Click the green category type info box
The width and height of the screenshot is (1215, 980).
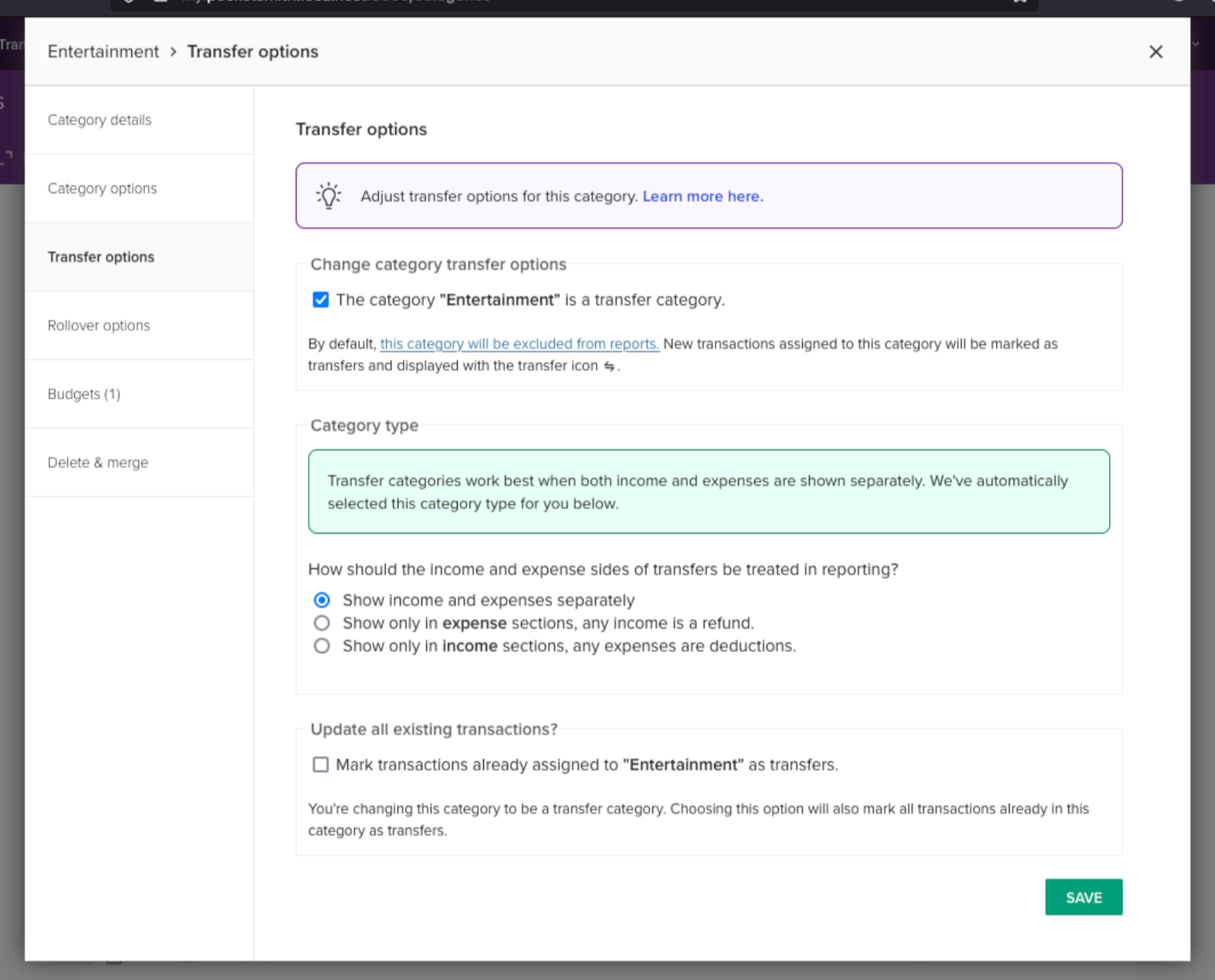coord(709,492)
